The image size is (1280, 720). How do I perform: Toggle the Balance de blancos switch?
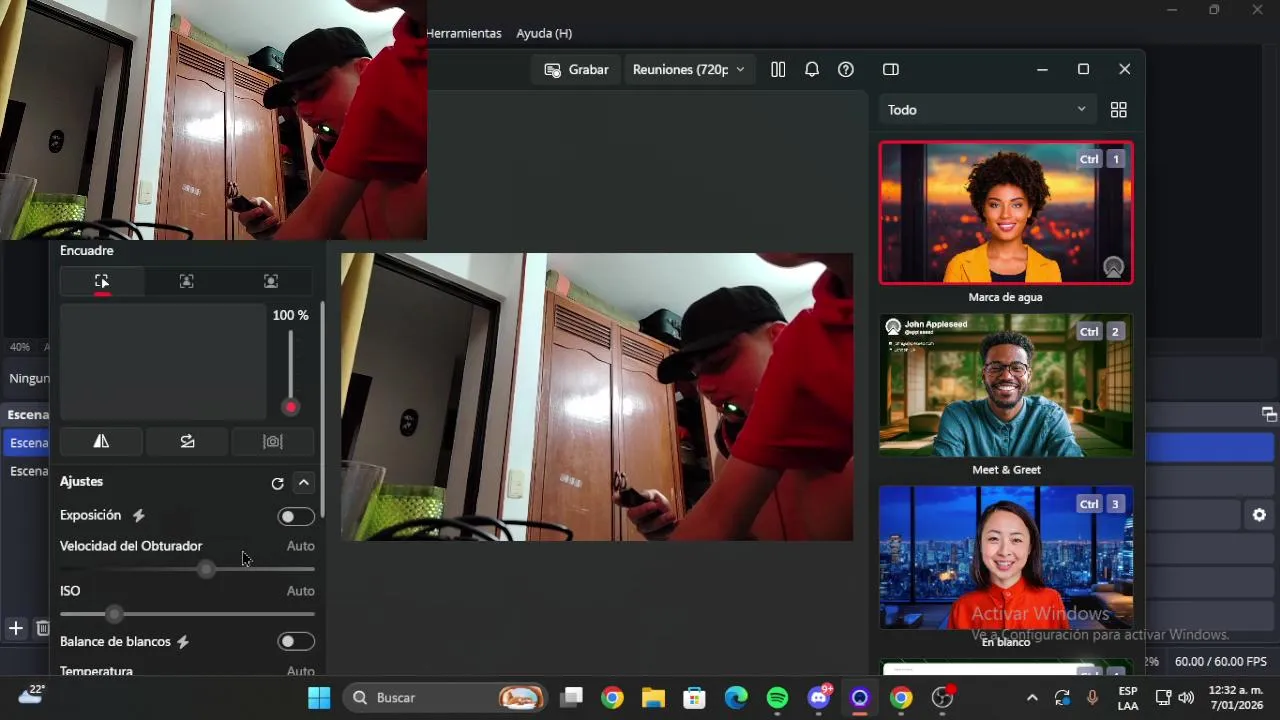point(296,641)
